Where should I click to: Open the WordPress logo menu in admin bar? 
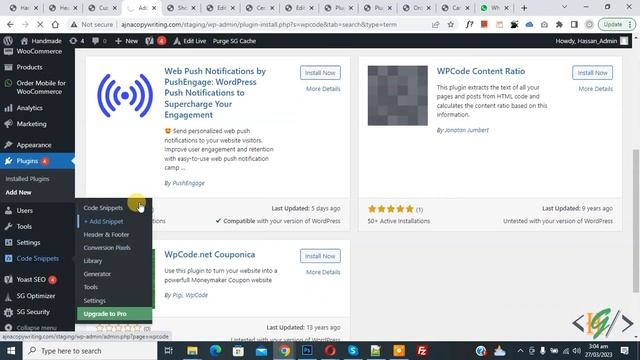(x=8, y=41)
